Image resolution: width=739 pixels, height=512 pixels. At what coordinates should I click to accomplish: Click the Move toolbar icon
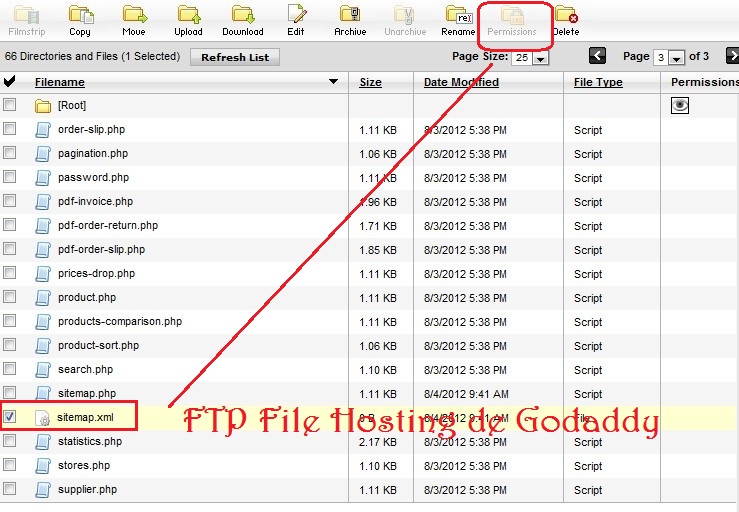tap(135, 14)
